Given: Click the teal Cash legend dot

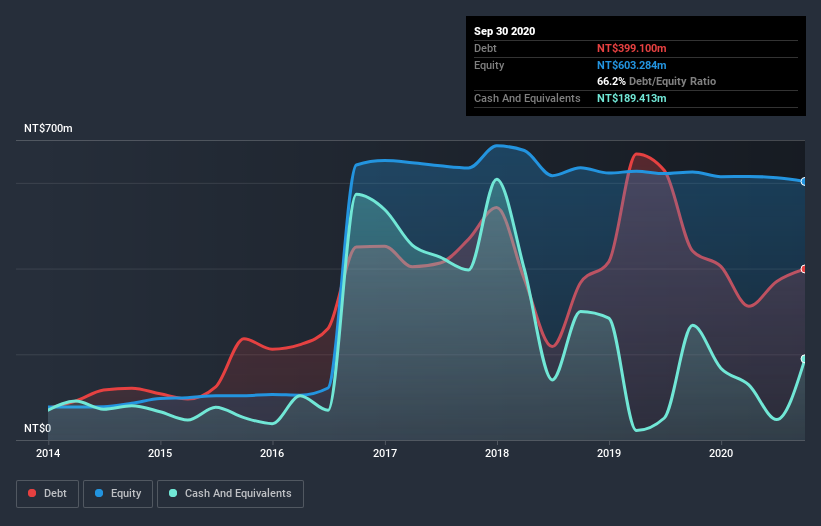Looking at the screenshot, I should (x=173, y=493).
